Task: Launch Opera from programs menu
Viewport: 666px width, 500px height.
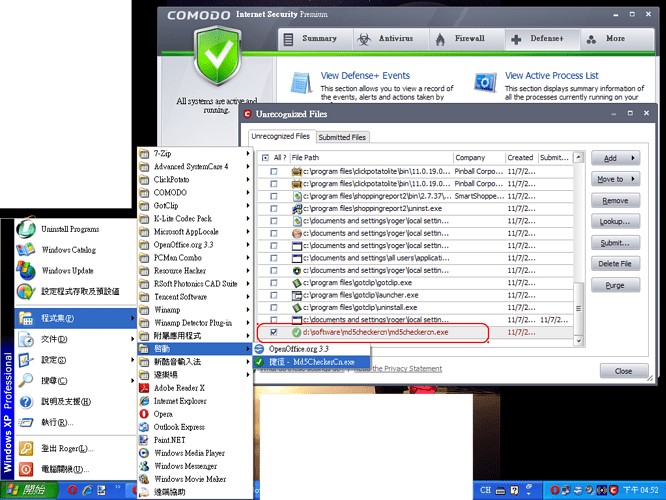Action: pos(196,414)
